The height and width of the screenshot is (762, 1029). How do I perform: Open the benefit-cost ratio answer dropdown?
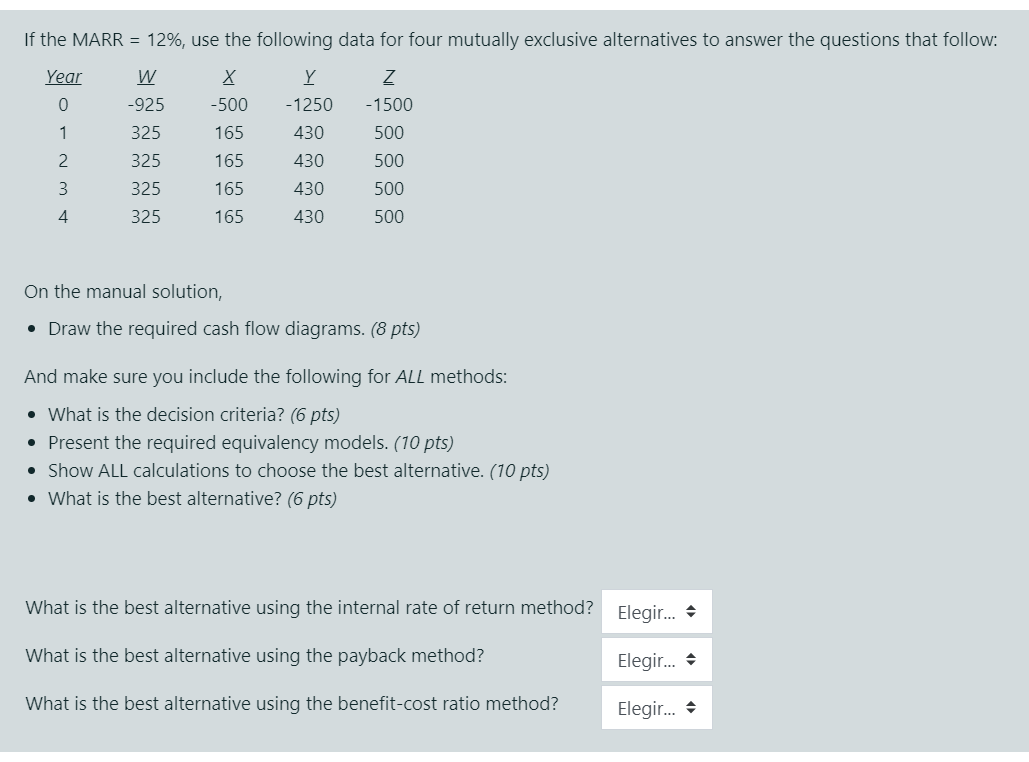pyautogui.click(x=656, y=707)
